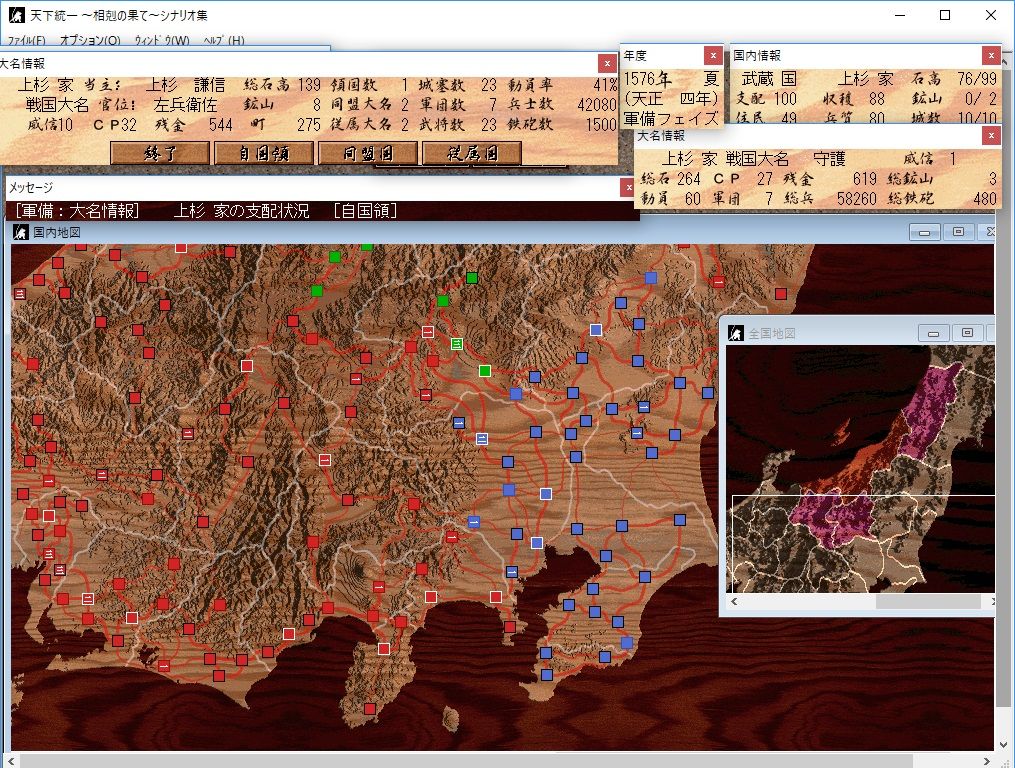Minimize the 全国地図 overview window
Screen dimensions: 1015x768
pos(933,333)
